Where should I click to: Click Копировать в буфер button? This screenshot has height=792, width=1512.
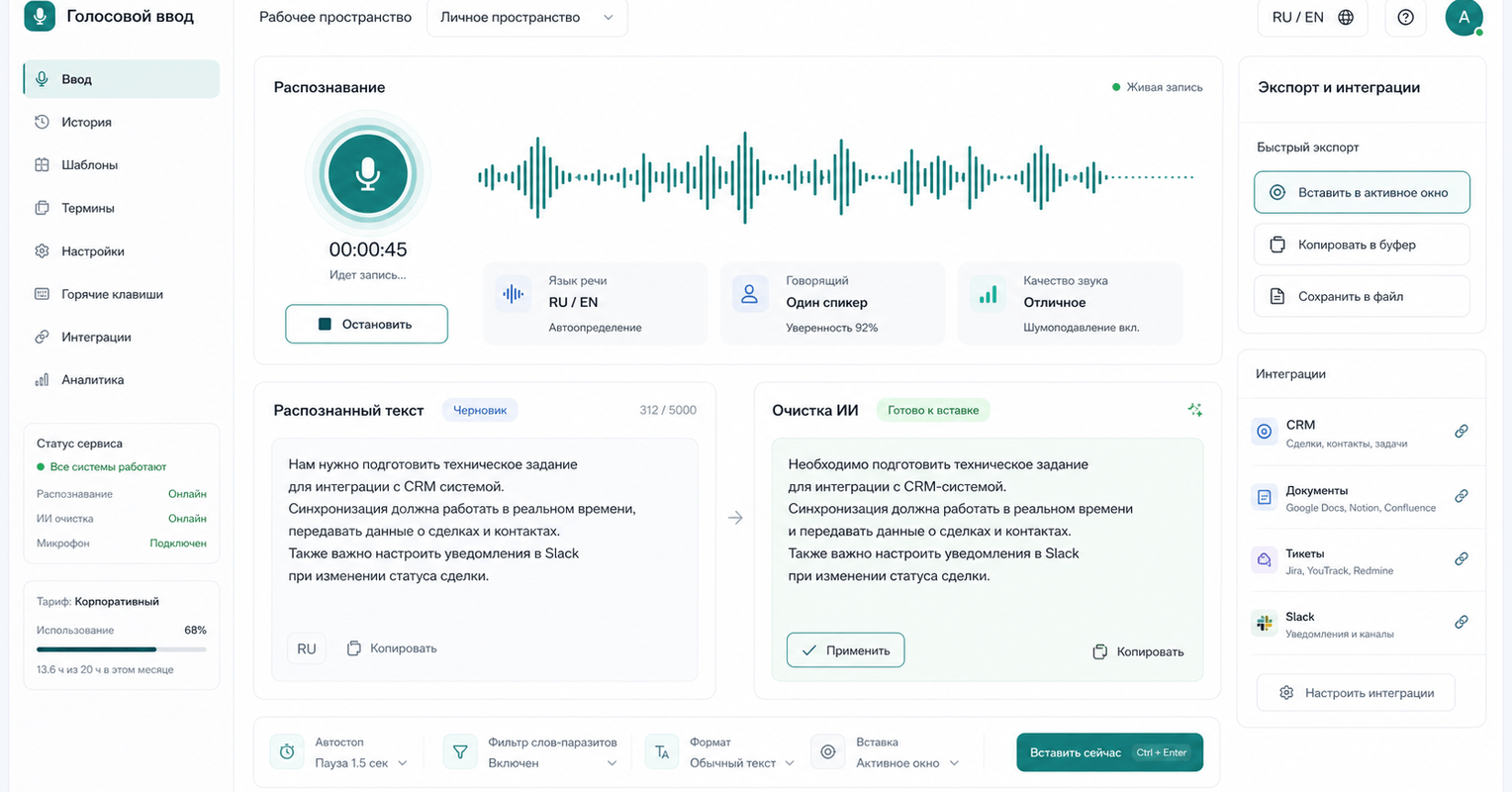[x=1362, y=245]
